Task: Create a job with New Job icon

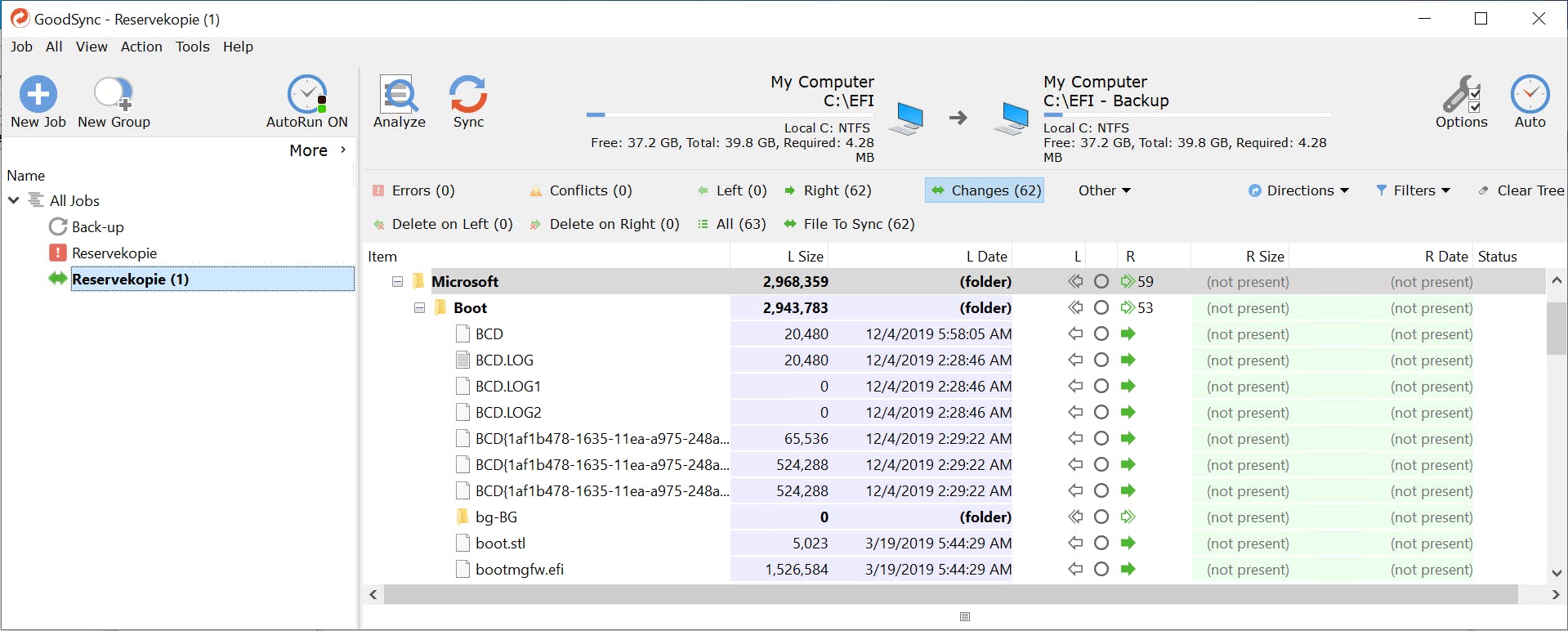Action: tap(38, 95)
